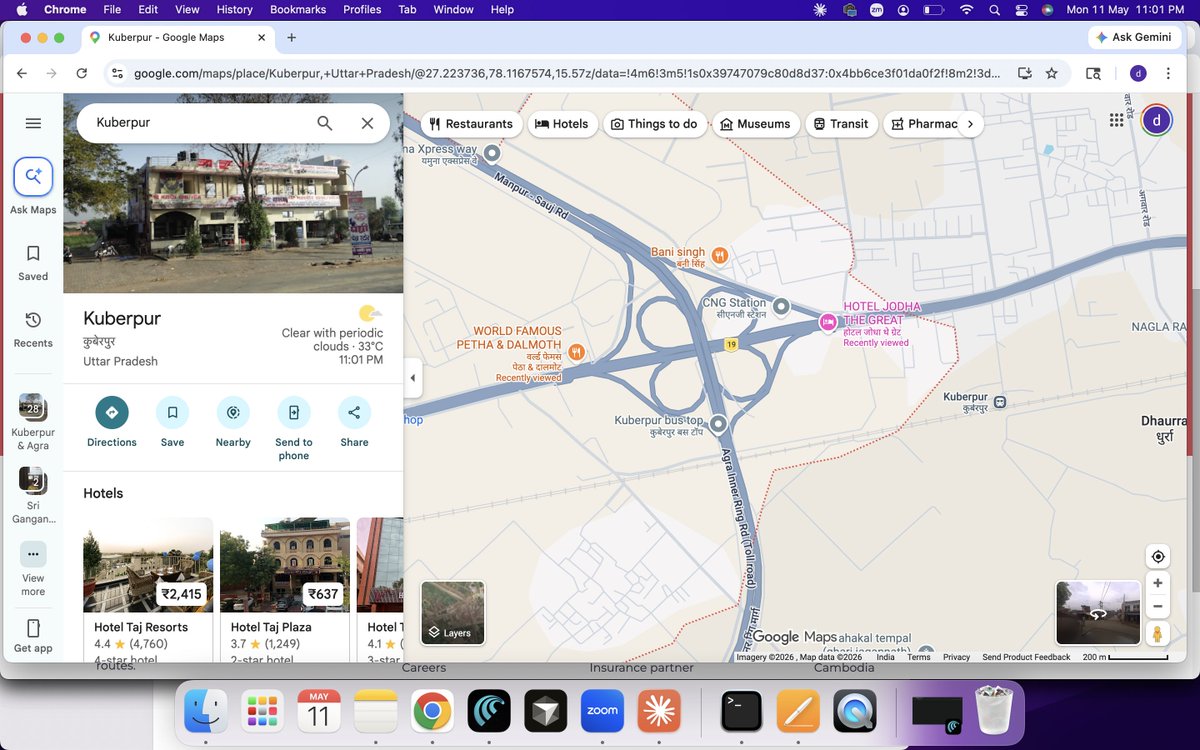Open Zoom in the Dock

click(x=603, y=711)
